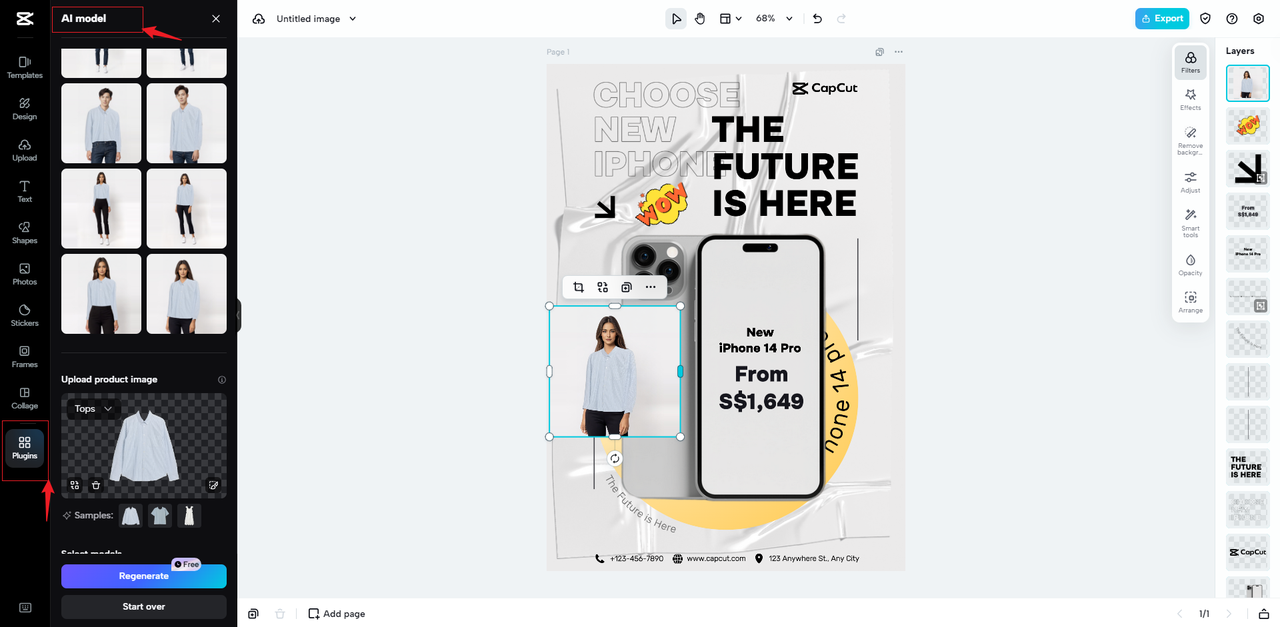Click the edit icon on product image
The width and height of the screenshot is (1280, 627).
point(213,485)
